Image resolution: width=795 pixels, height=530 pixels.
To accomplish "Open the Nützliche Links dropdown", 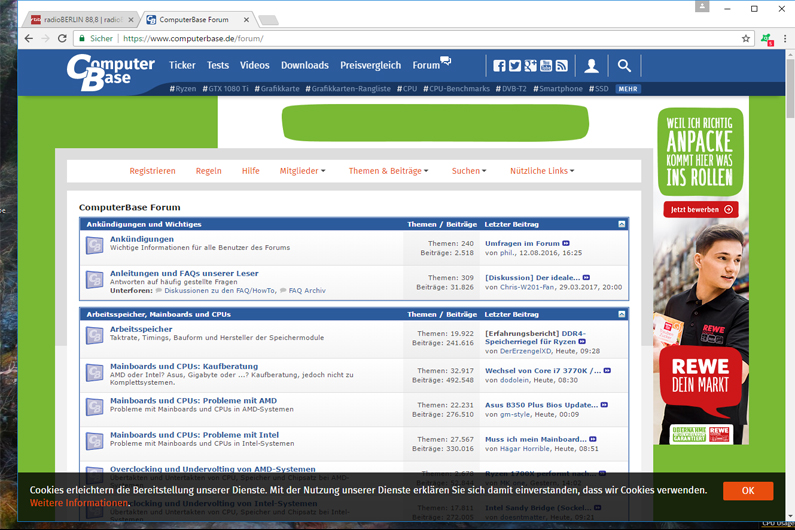I will click(x=542, y=171).
